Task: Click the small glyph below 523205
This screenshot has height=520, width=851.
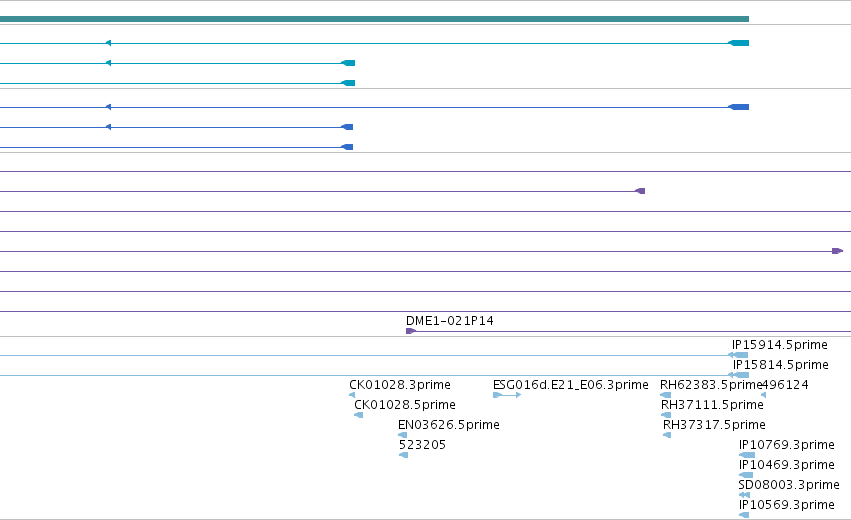Action: [403, 455]
